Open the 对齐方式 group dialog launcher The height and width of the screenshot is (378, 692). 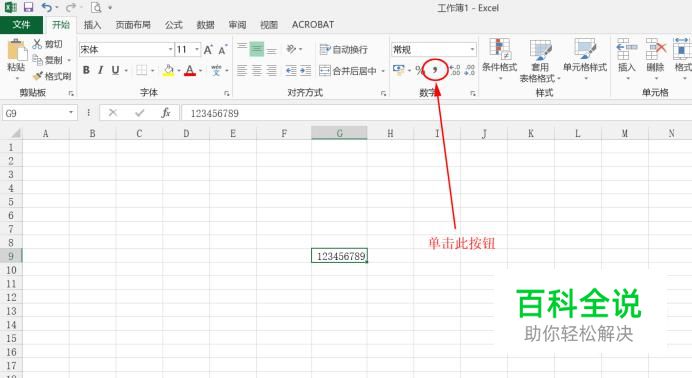(384, 94)
